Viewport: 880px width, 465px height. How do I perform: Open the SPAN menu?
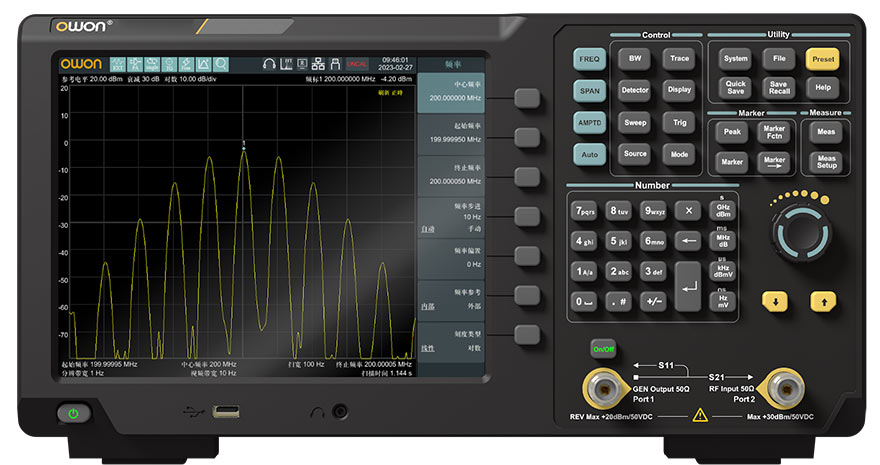pos(589,91)
